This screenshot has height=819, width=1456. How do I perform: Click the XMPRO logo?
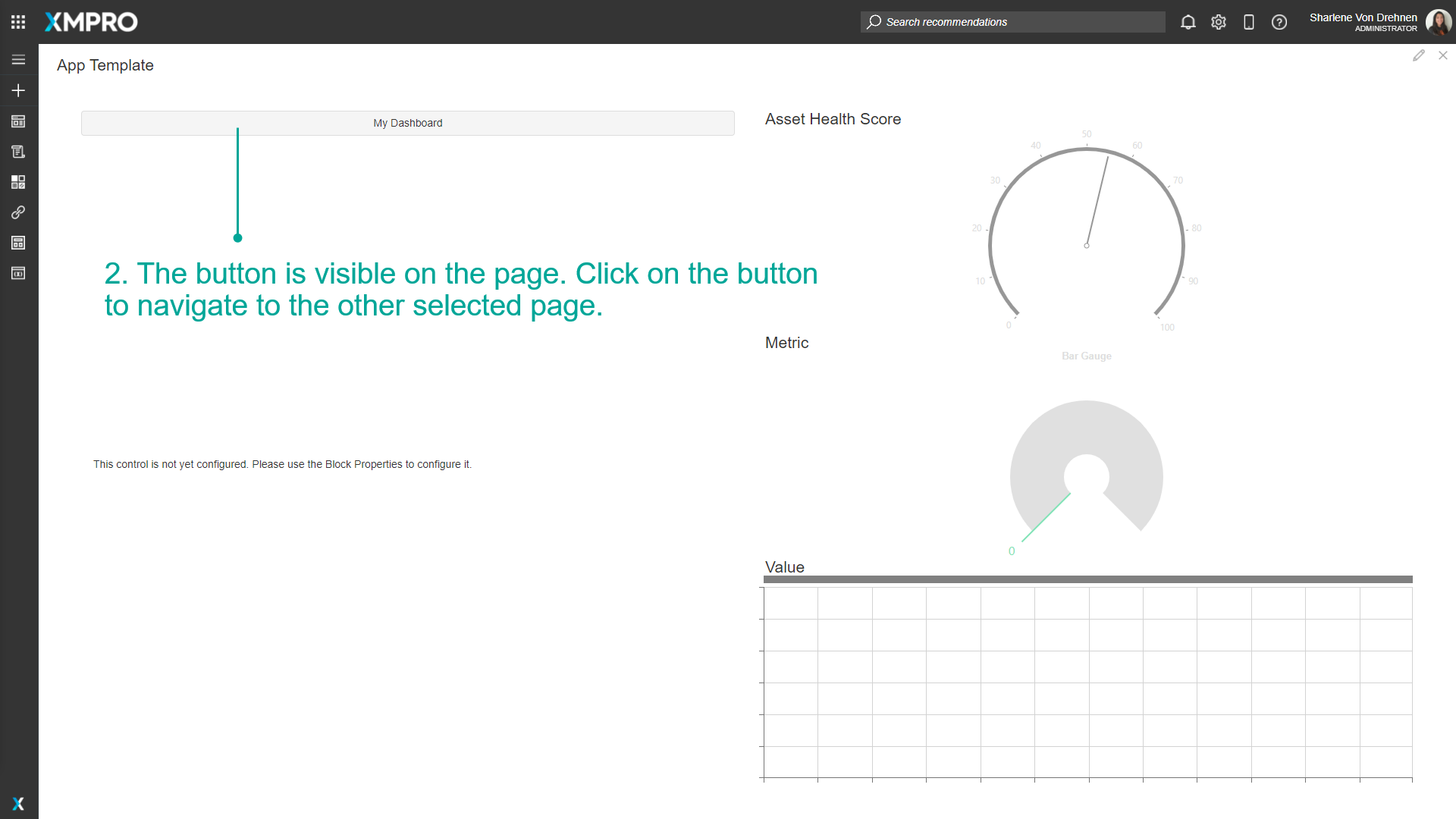[90, 22]
